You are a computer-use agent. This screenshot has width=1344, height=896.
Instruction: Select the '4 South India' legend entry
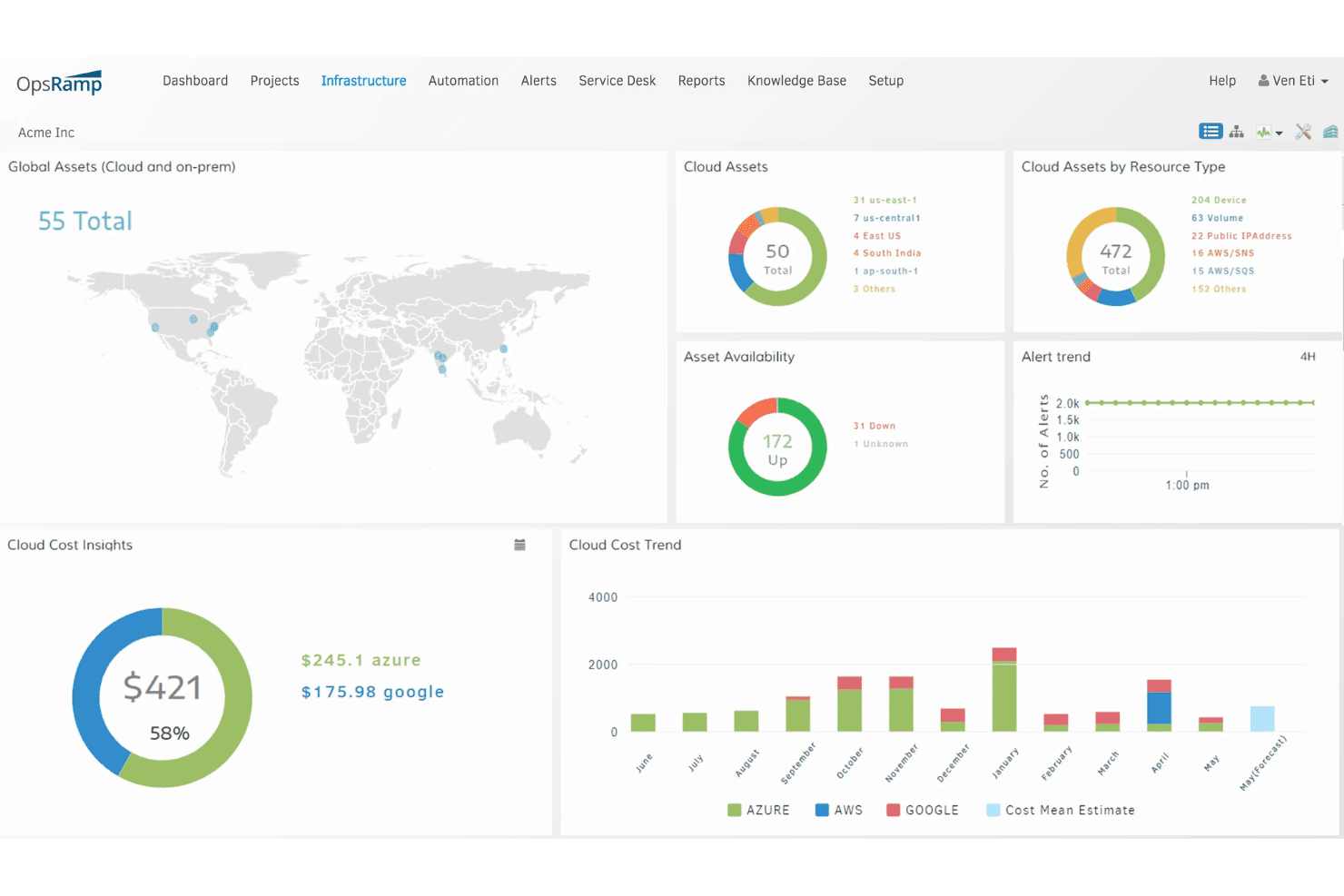coord(887,253)
